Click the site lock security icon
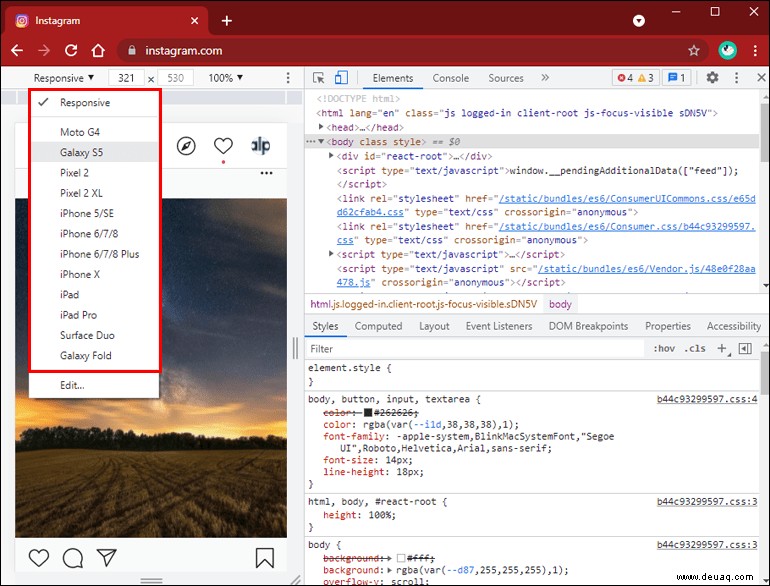Image resolution: width=770 pixels, height=586 pixels. point(131,50)
